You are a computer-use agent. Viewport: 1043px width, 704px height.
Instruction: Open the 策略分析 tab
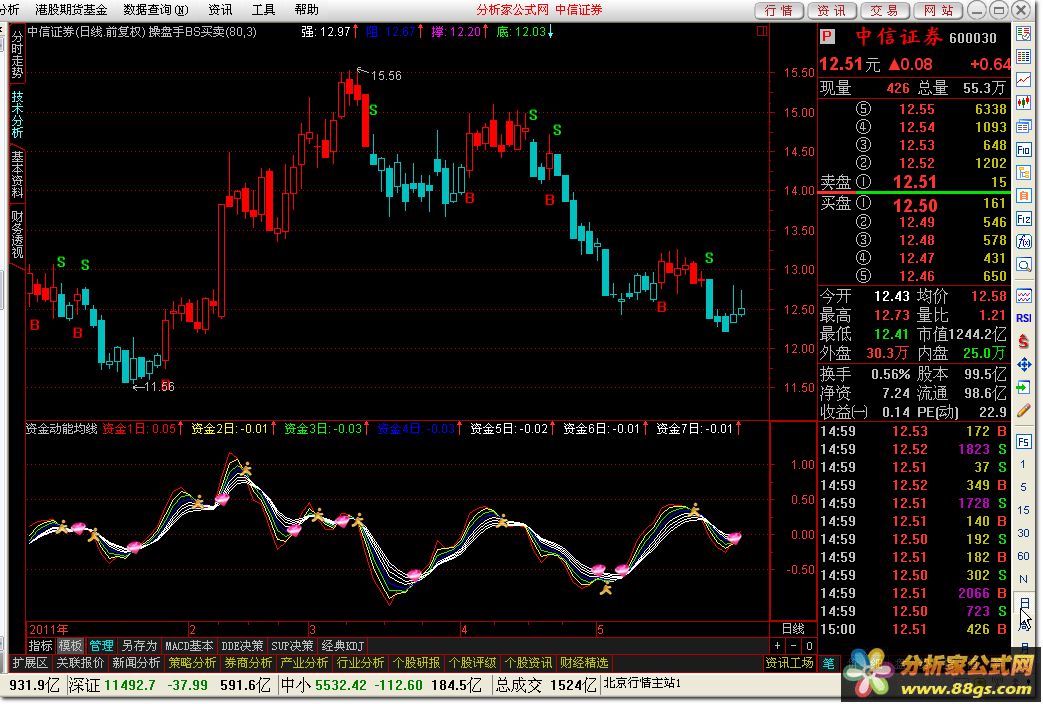192,663
